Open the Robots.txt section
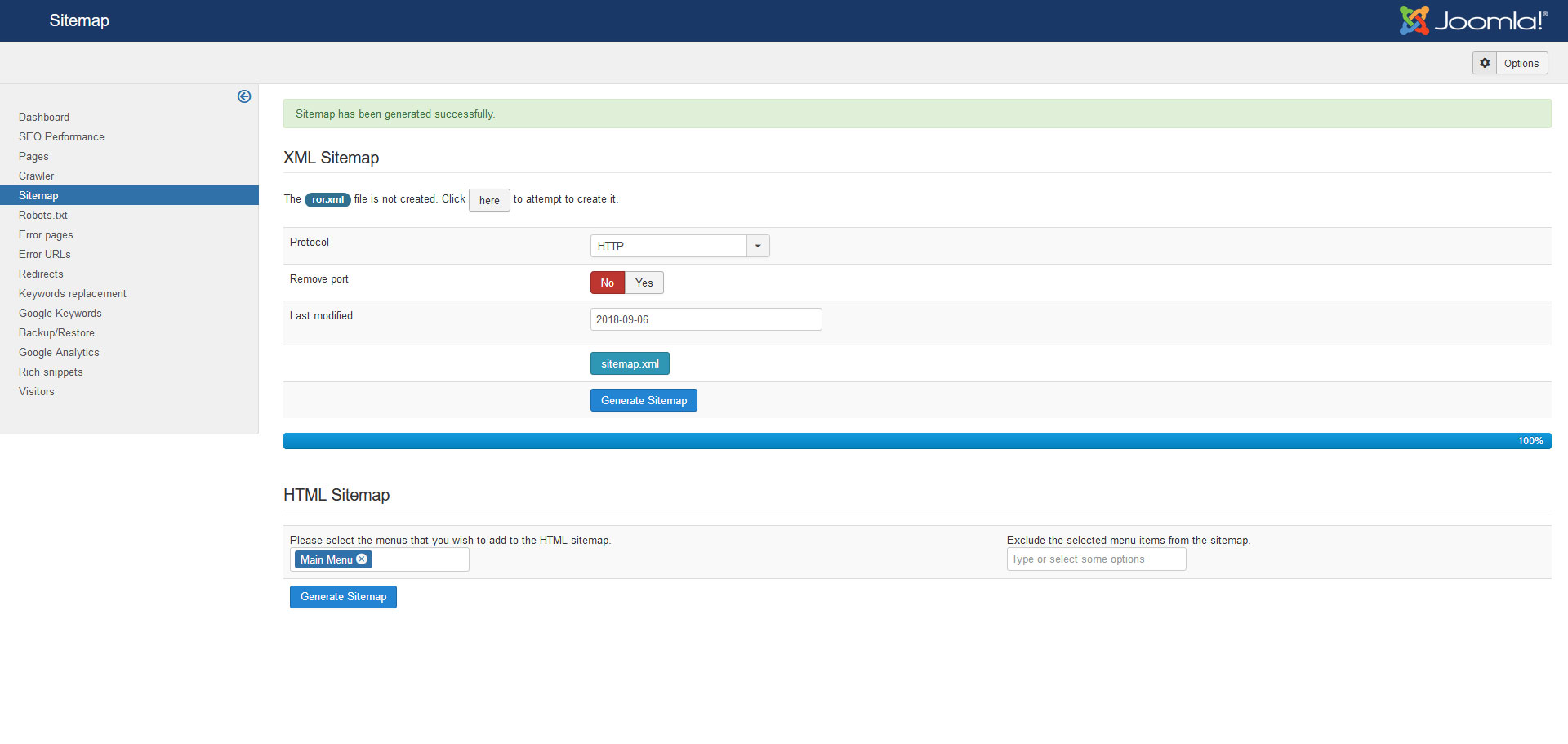Viewport: 1568px width, 744px height. coord(43,215)
